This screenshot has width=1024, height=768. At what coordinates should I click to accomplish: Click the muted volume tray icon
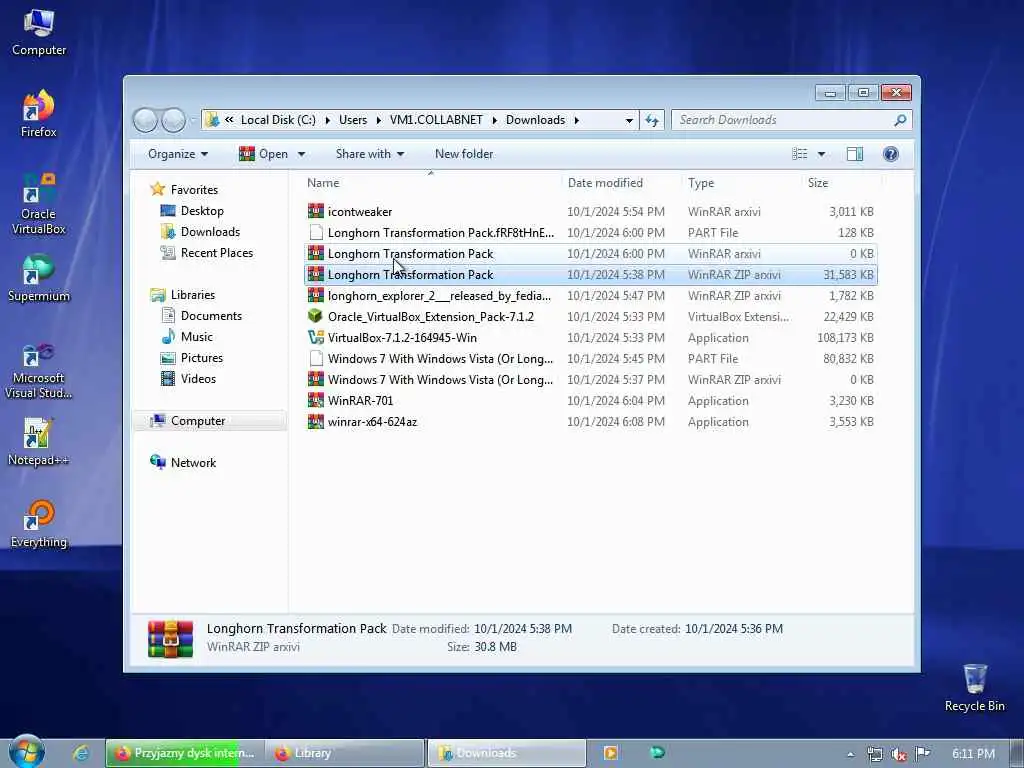pos(899,754)
